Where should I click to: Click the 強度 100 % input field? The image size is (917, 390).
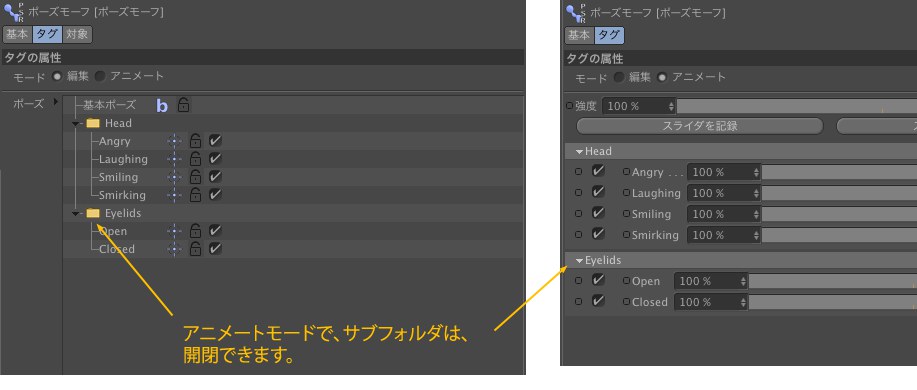(x=639, y=106)
